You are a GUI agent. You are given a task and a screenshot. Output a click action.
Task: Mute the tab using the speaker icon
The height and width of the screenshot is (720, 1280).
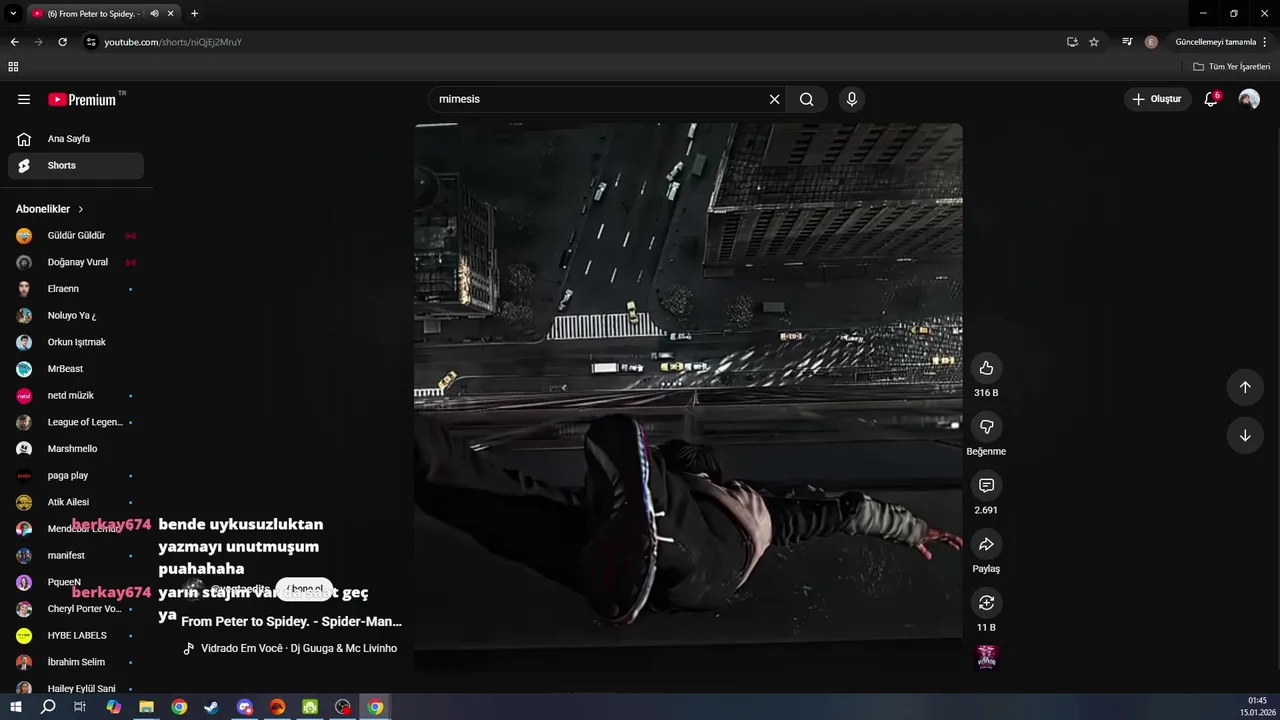(x=154, y=14)
